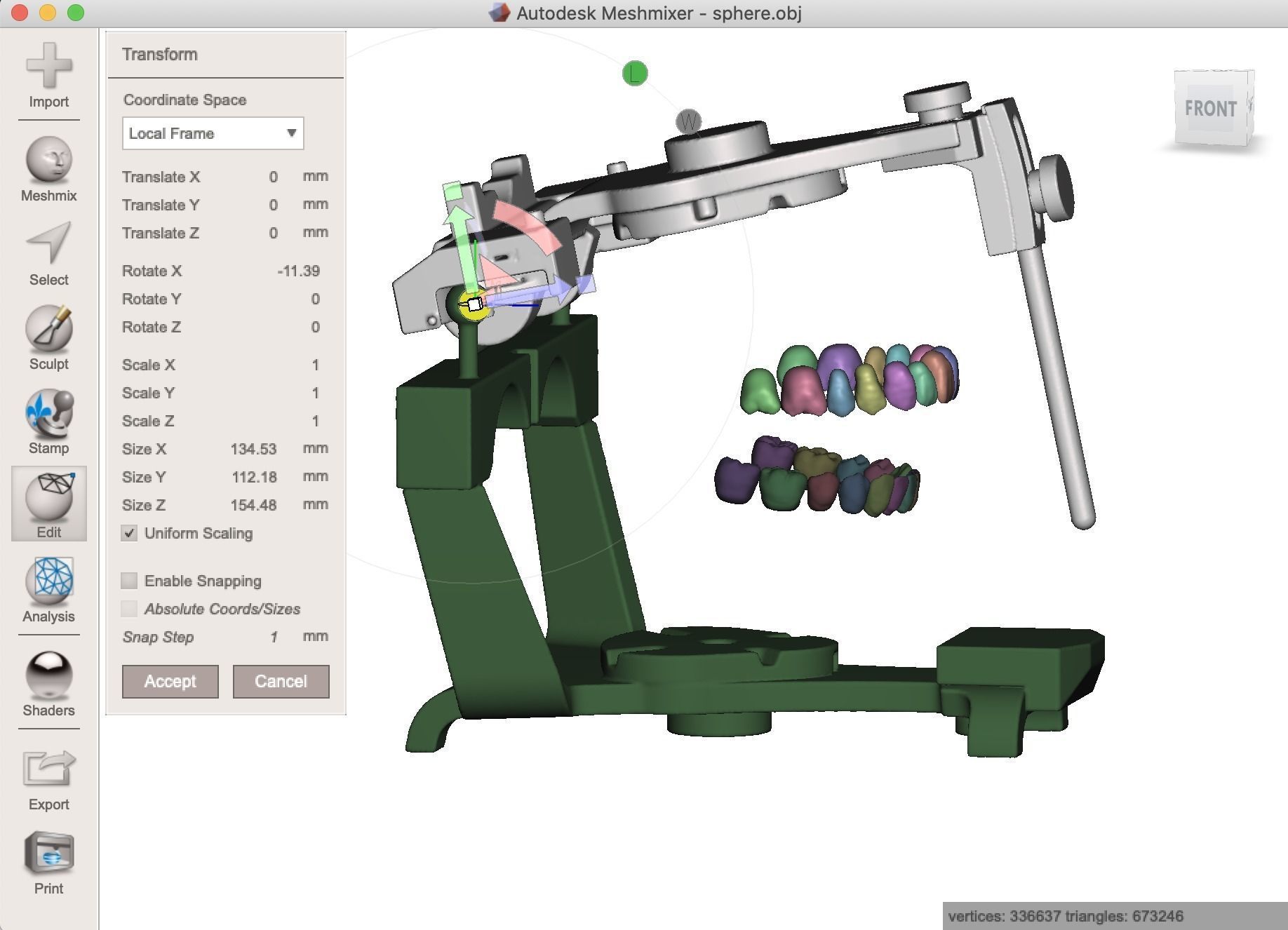
Task: Open the Stamp tool
Action: [x=48, y=422]
